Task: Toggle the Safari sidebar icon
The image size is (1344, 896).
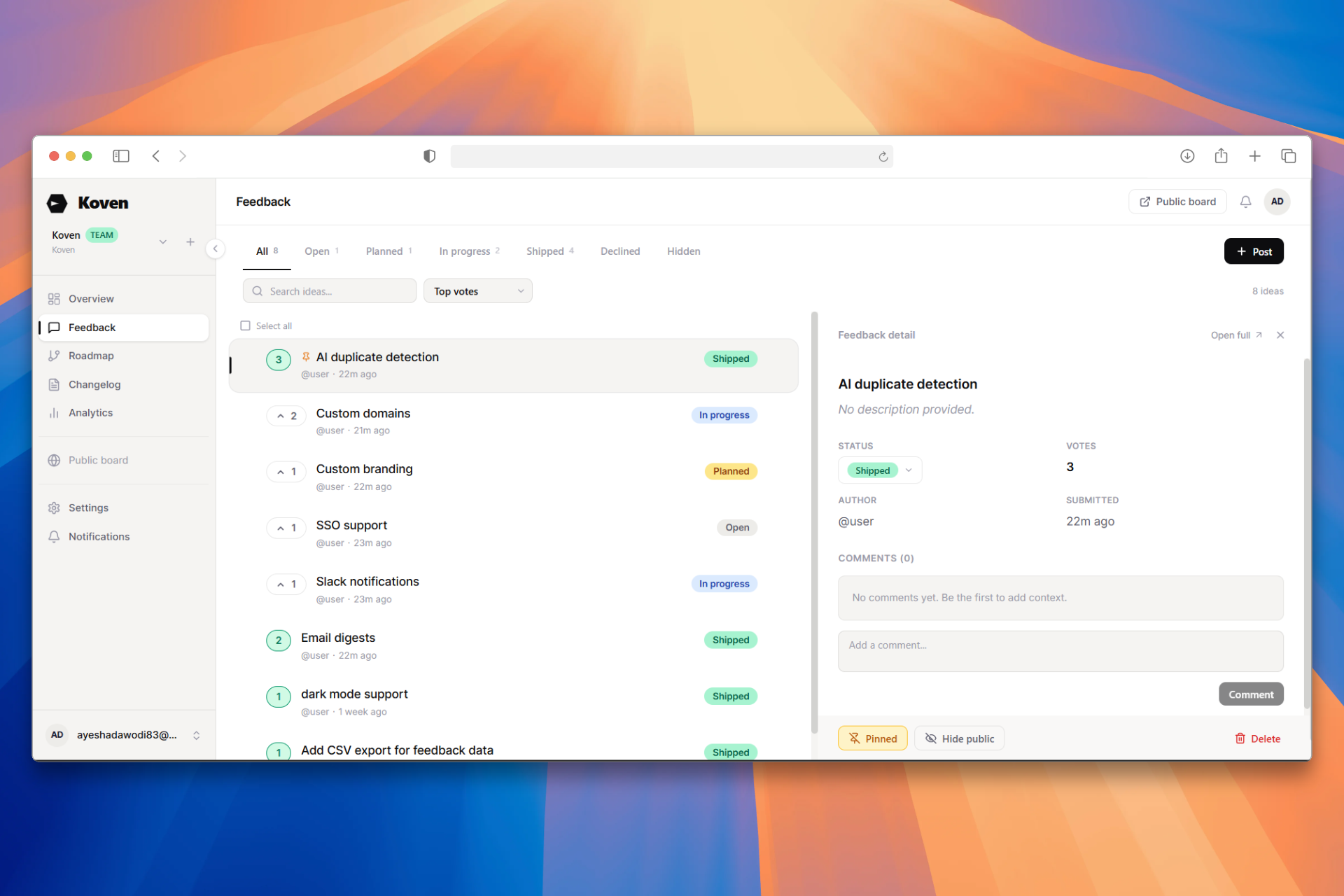Action: pos(121,156)
